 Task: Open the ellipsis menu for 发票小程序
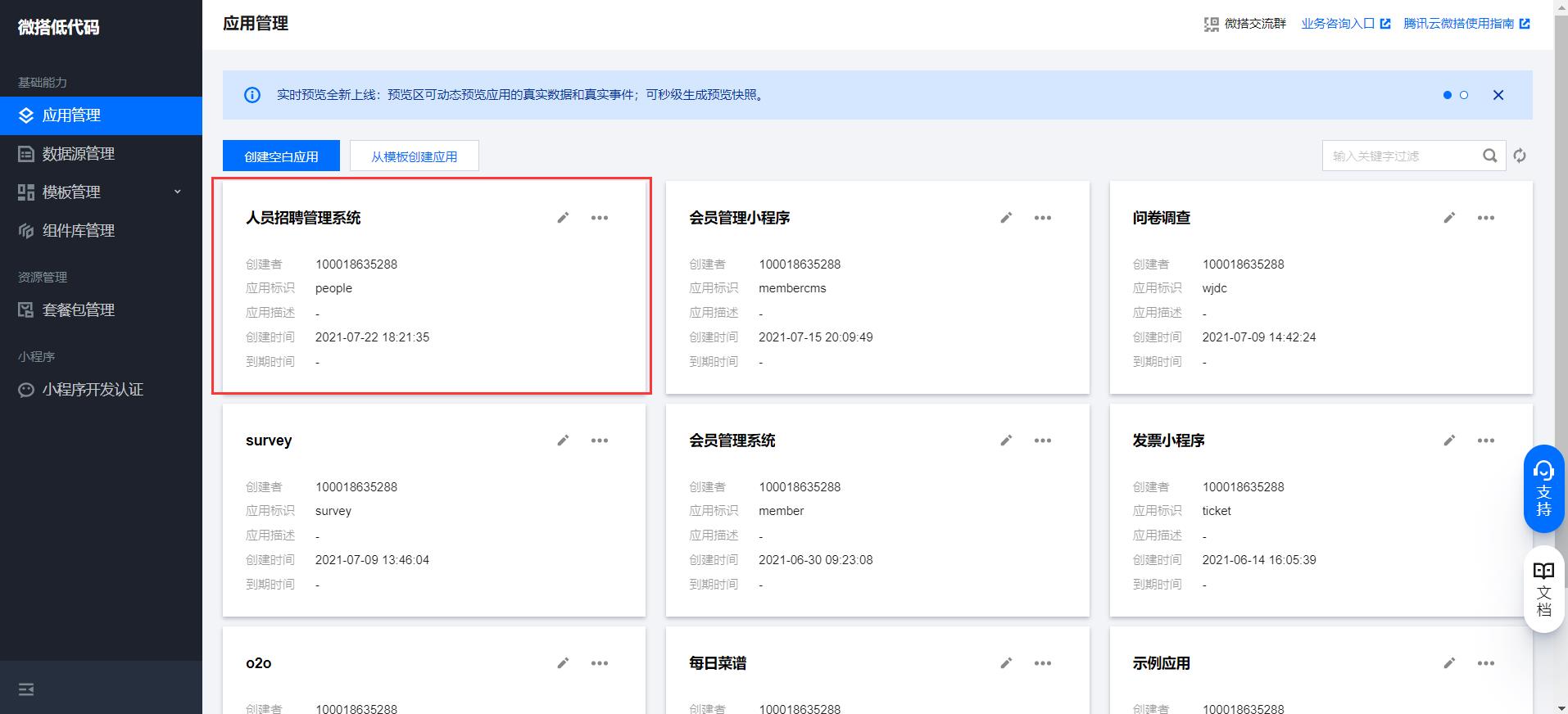click(x=1486, y=441)
